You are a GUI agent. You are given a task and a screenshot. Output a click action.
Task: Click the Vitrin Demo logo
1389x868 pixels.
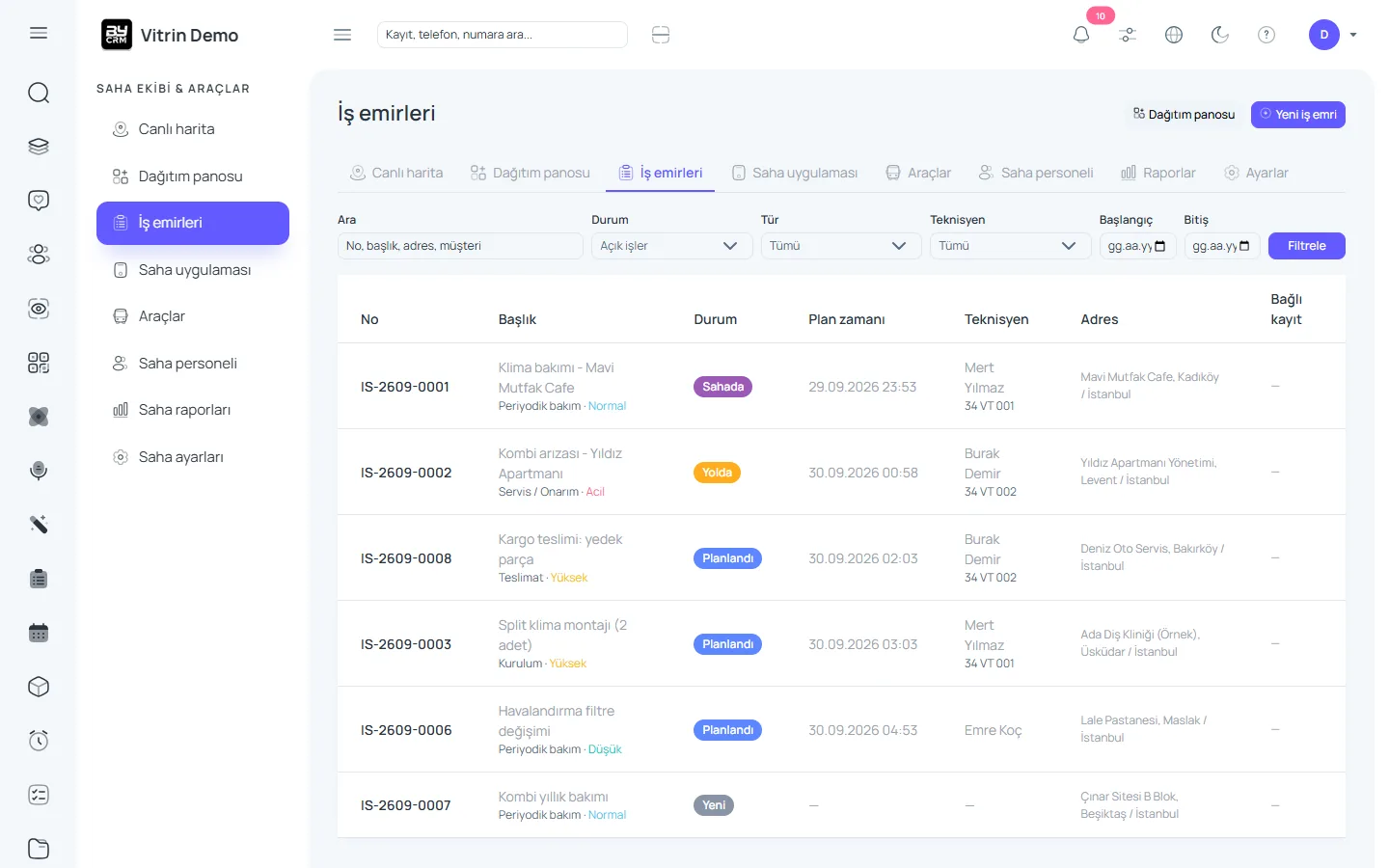click(170, 35)
